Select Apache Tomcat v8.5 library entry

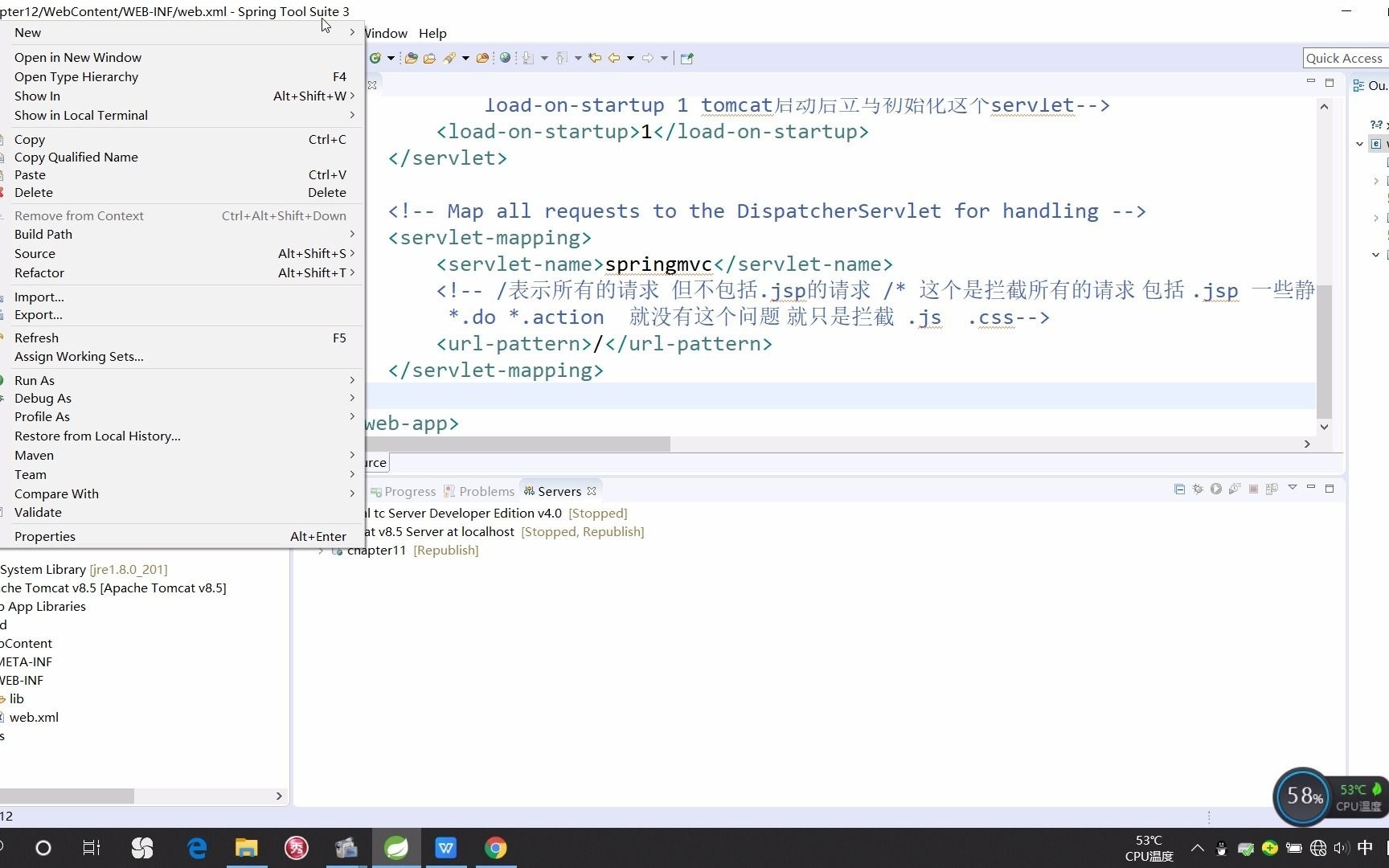113,588
